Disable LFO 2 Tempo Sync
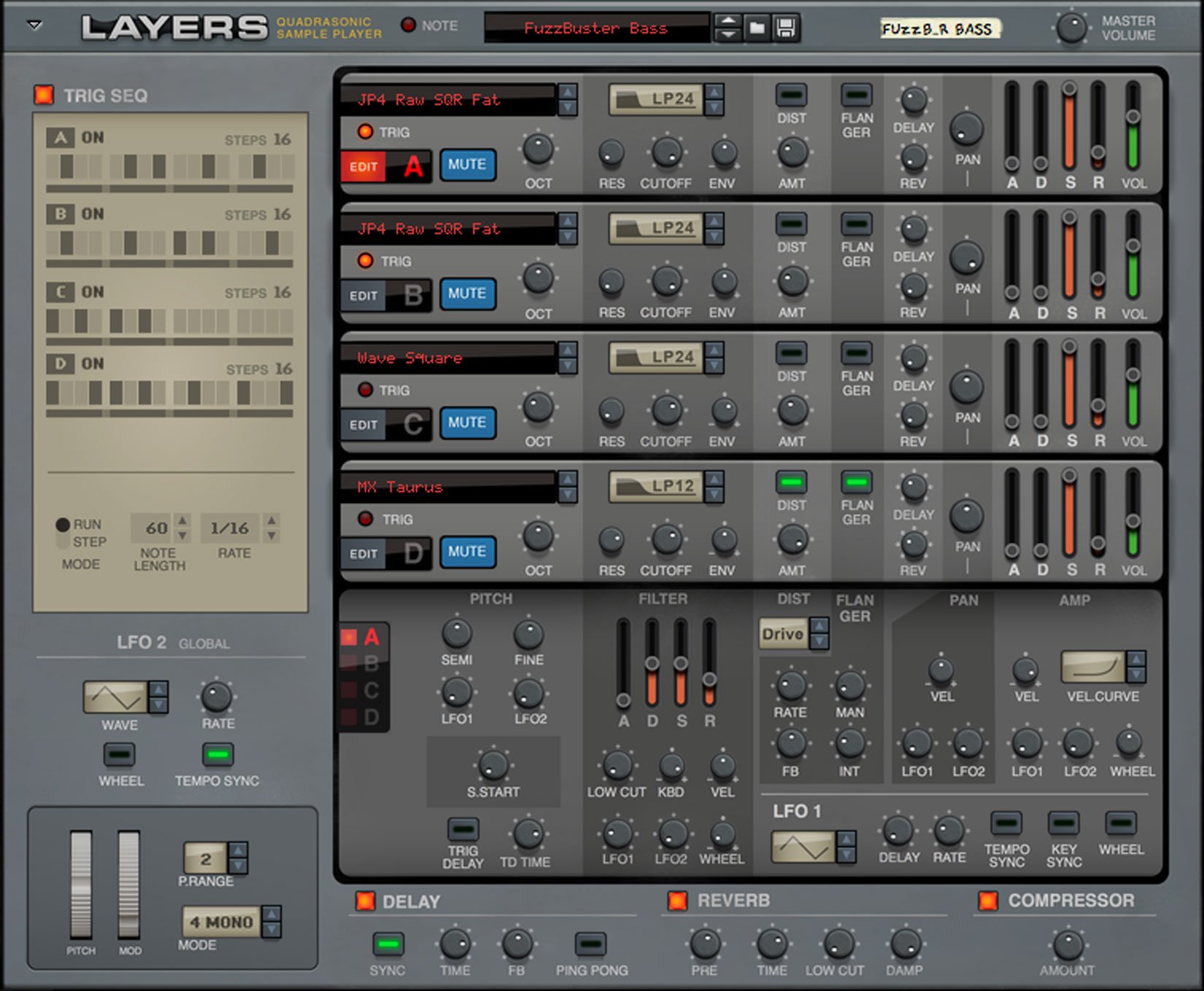1204x991 pixels. 217,754
